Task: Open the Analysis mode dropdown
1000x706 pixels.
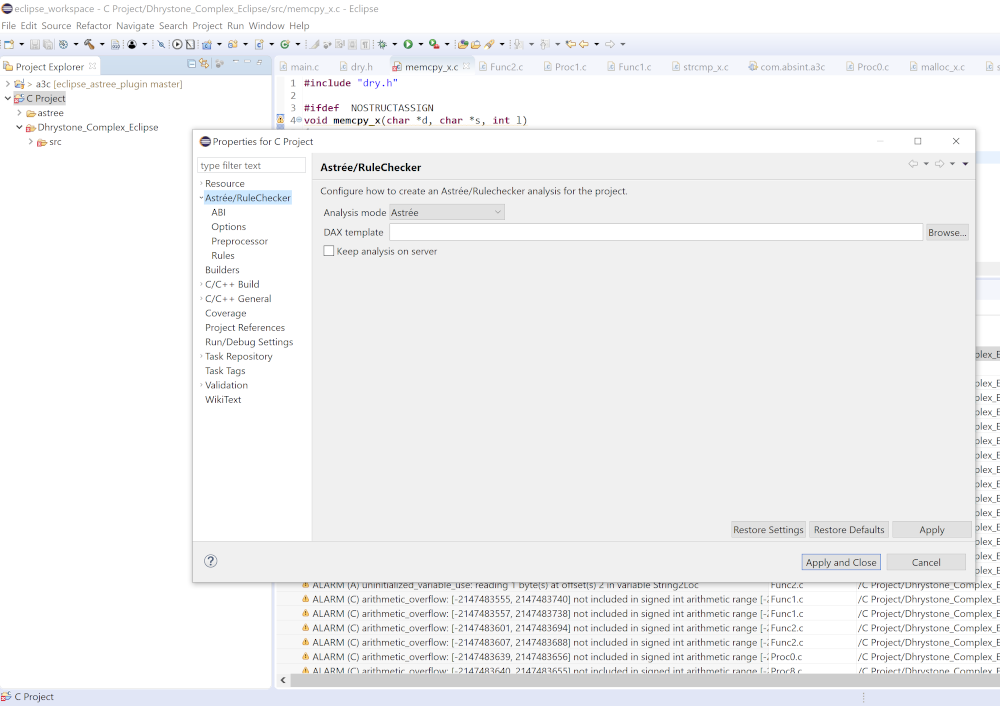Action: (446, 212)
